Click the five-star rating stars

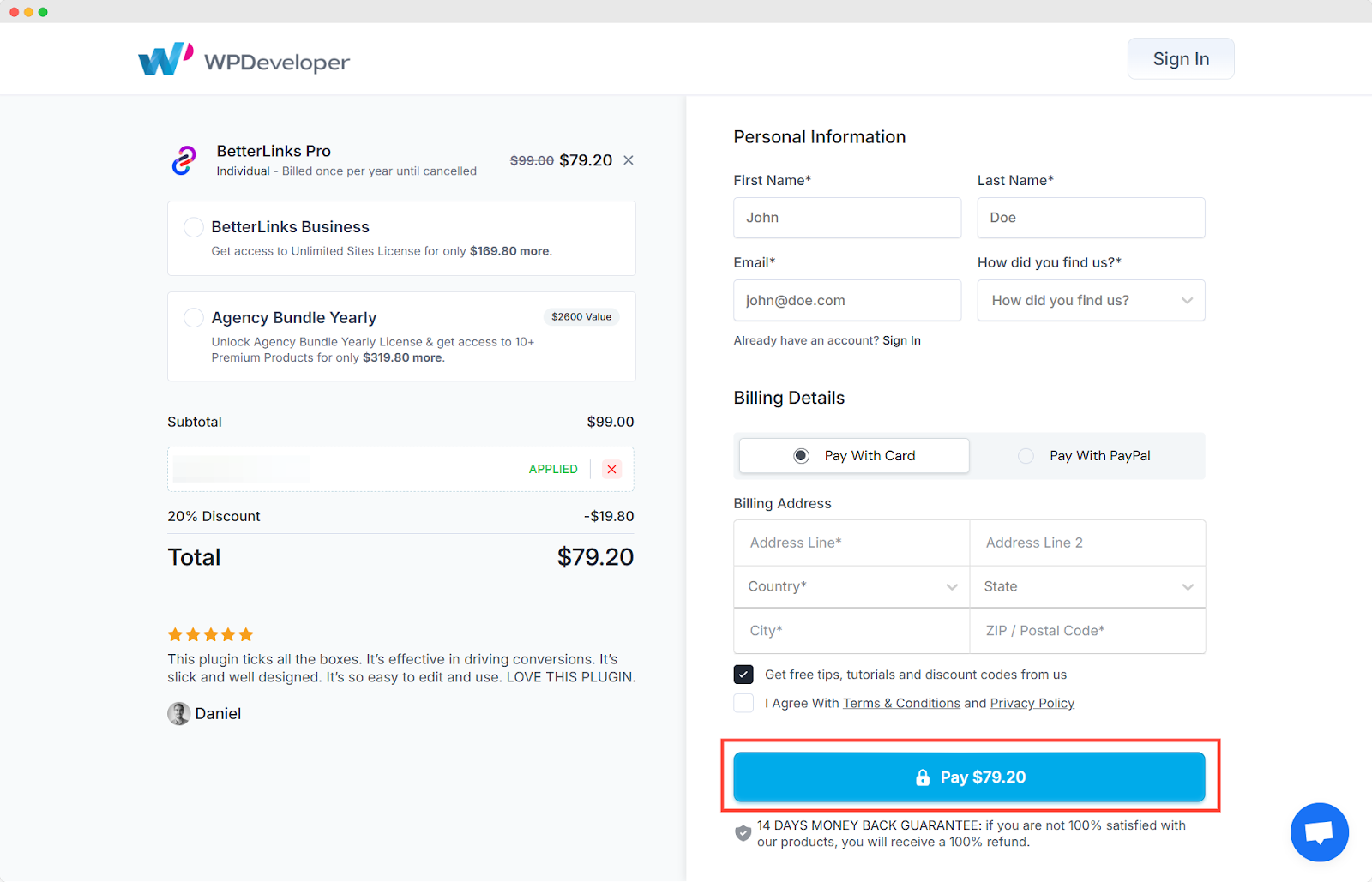pyautogui.click(x=209, y=634)
